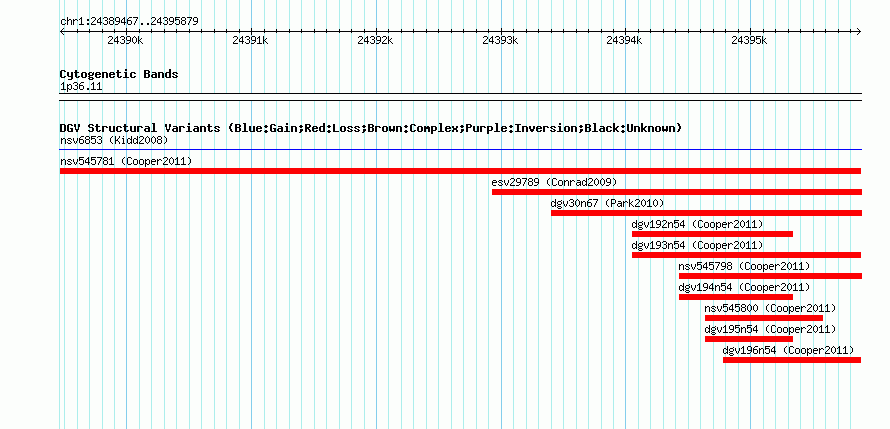Screen dimensions: 890x429
Task: Select the red dgv193n54 variant bar
Action: 746,255
